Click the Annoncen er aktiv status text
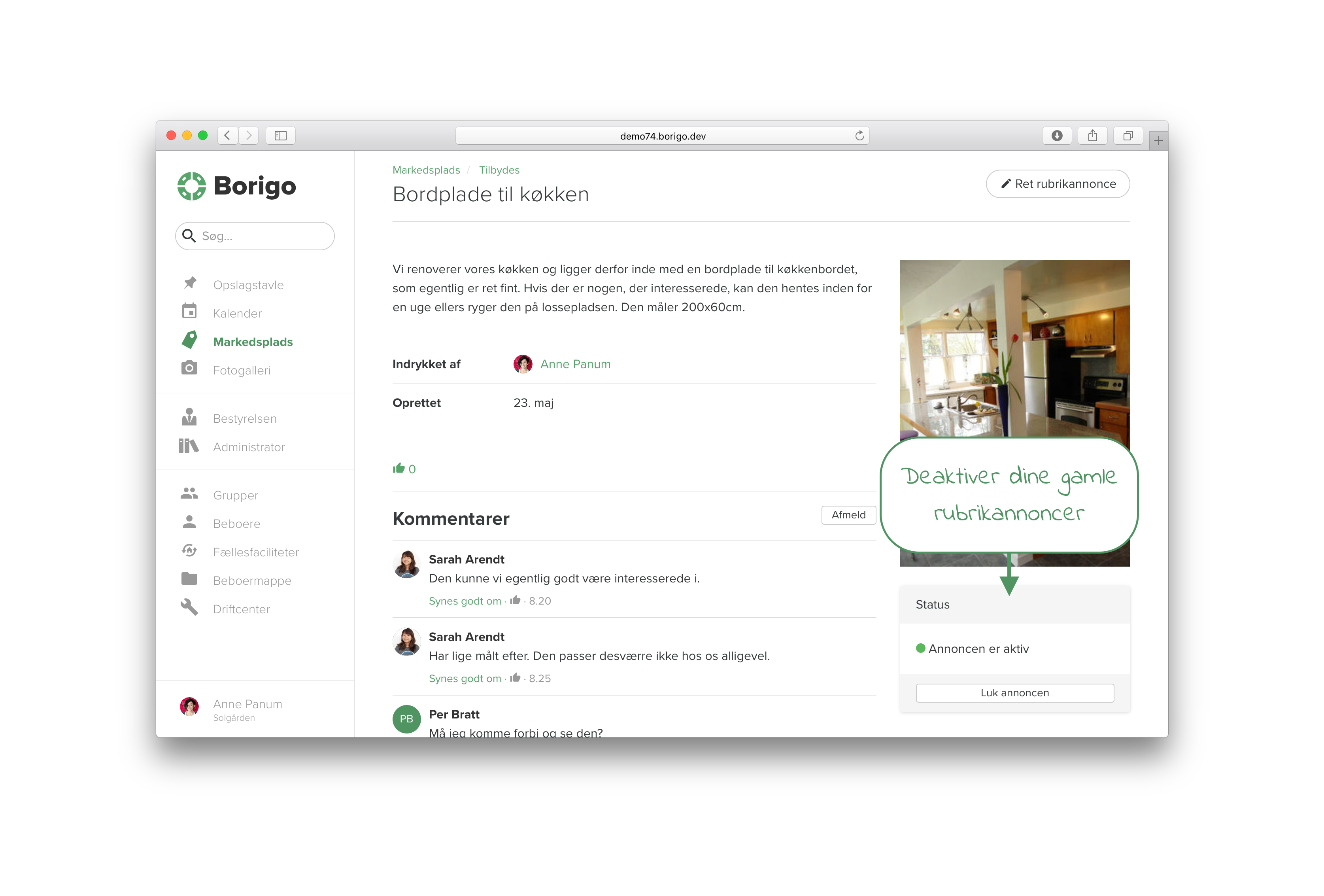The width and height of the screenshot is (1324, 896). (978, 648)
